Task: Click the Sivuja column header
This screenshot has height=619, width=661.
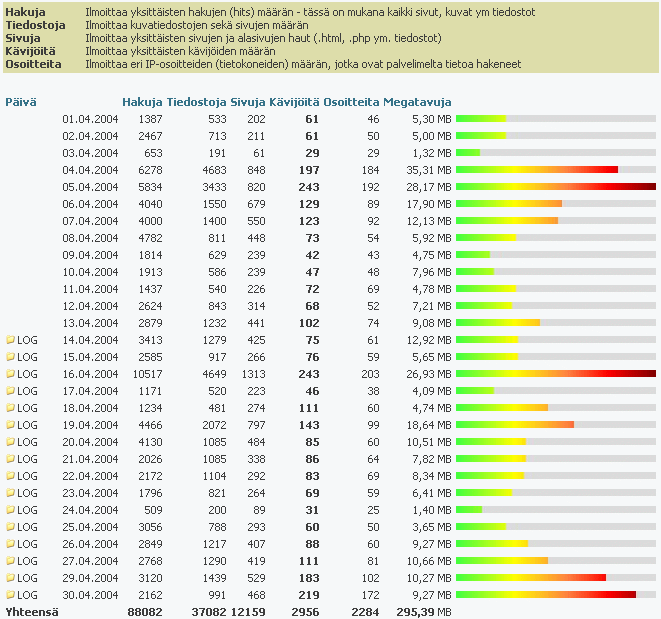Action: (248, 102)
